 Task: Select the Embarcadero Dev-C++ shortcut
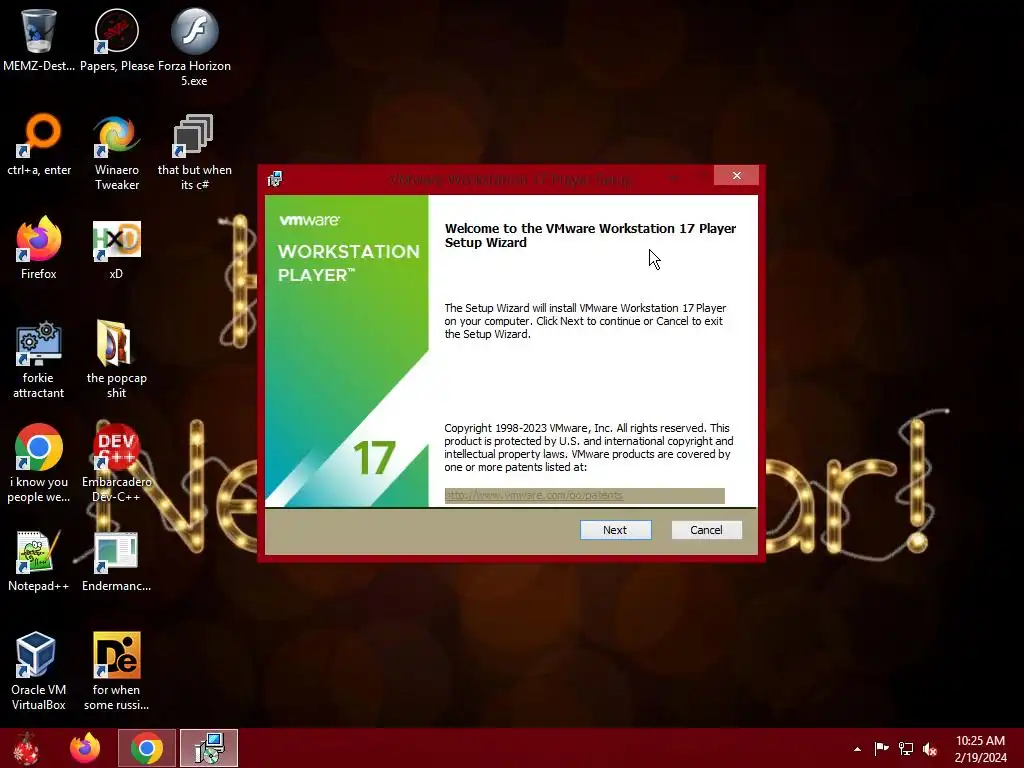tap(117, 464)
